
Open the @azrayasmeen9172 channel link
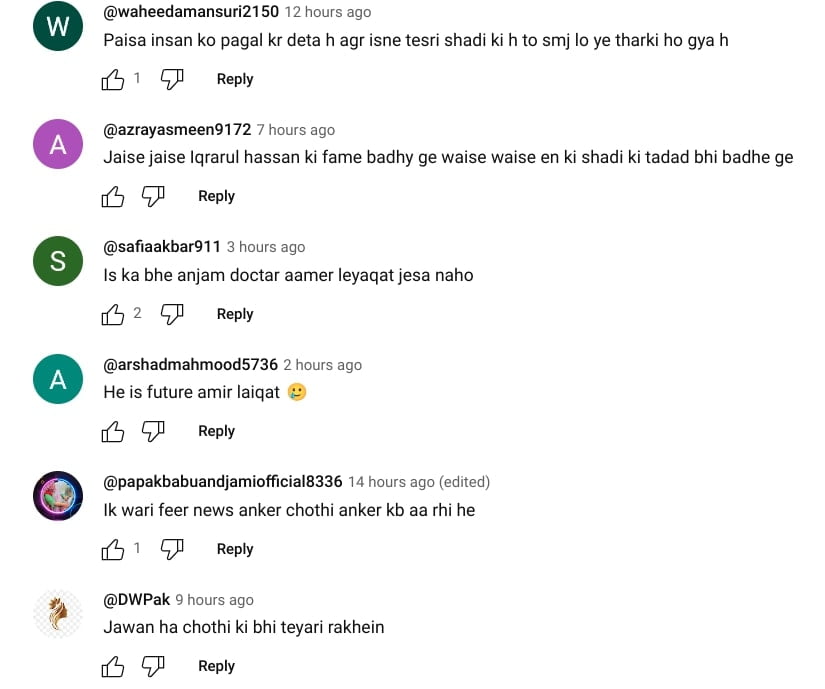pos(177,130)
